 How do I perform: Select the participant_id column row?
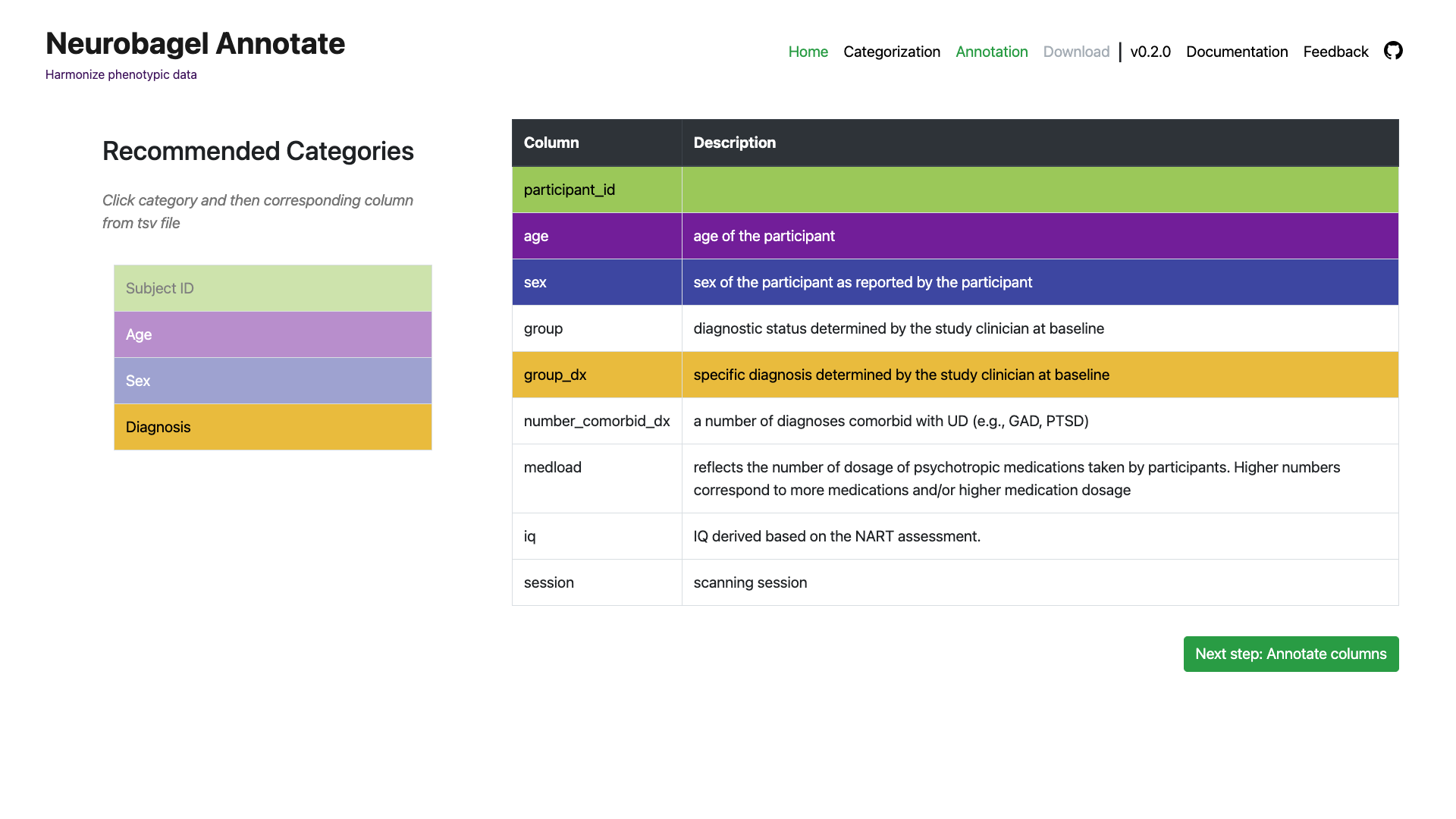pos(758,190)
